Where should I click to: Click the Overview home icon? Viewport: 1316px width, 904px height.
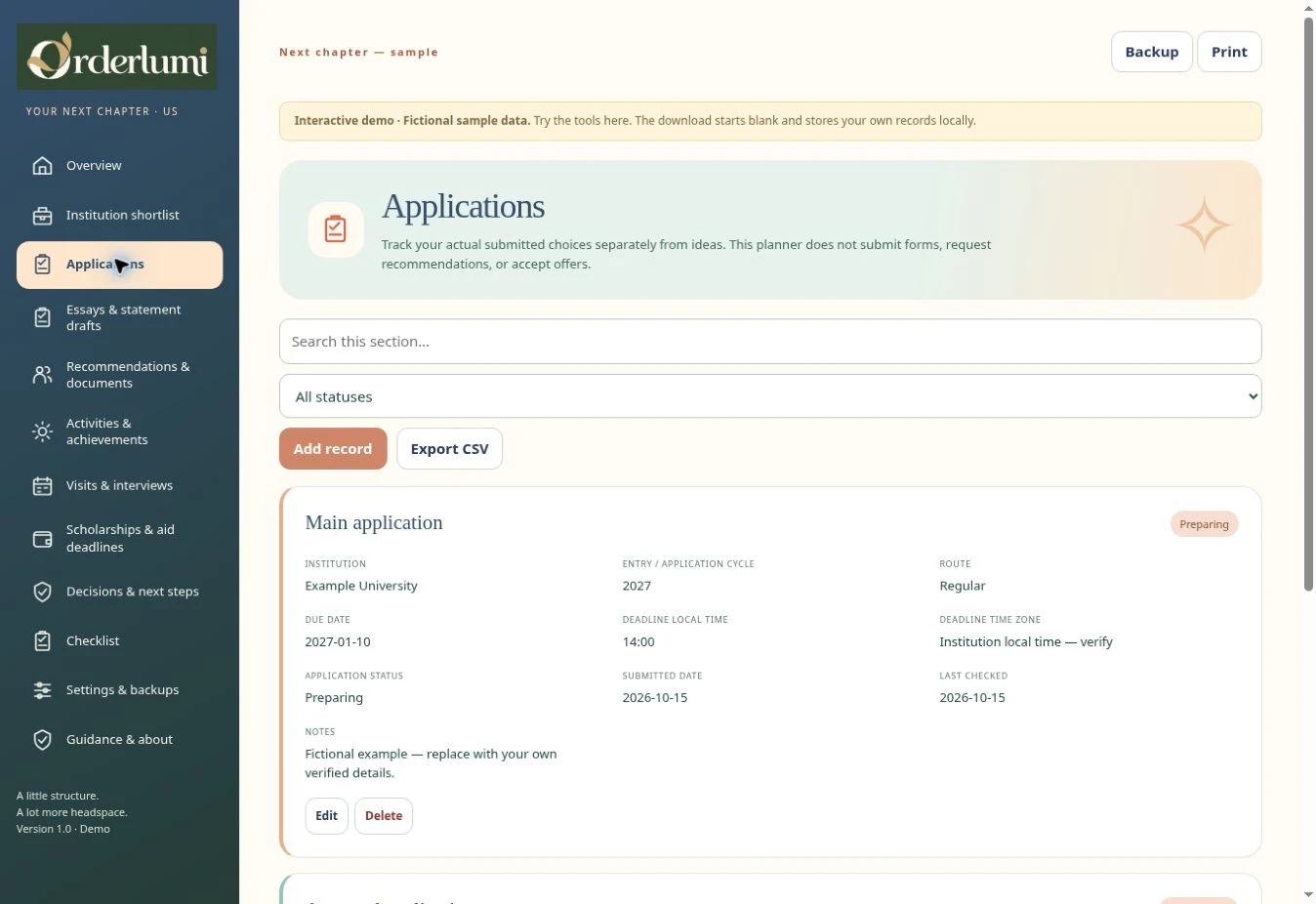click(x=42, y=166)
